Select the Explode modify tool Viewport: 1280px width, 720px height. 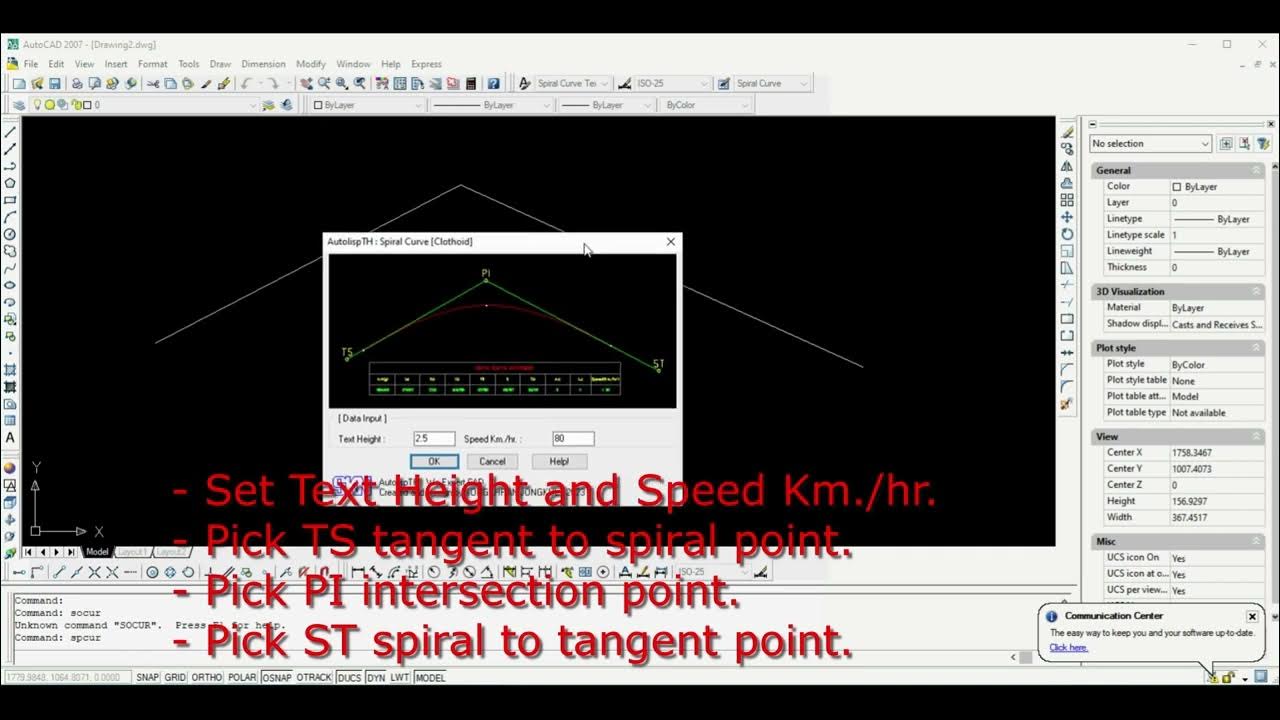point(1067,404)
